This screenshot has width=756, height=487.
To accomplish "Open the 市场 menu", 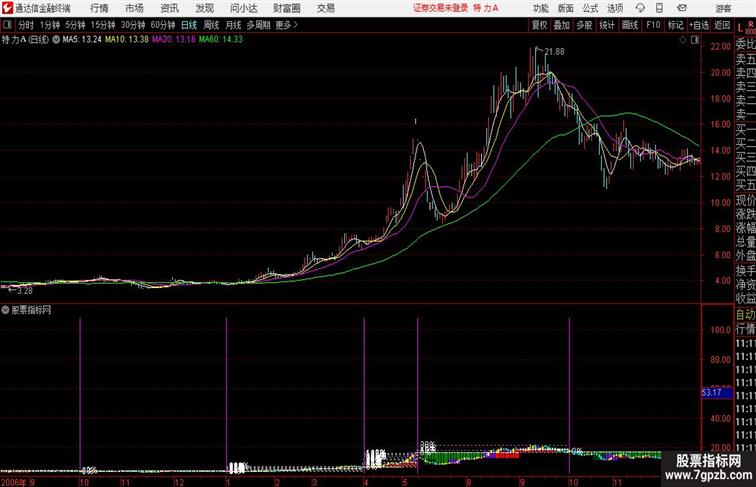I will [x=134, y=8].
